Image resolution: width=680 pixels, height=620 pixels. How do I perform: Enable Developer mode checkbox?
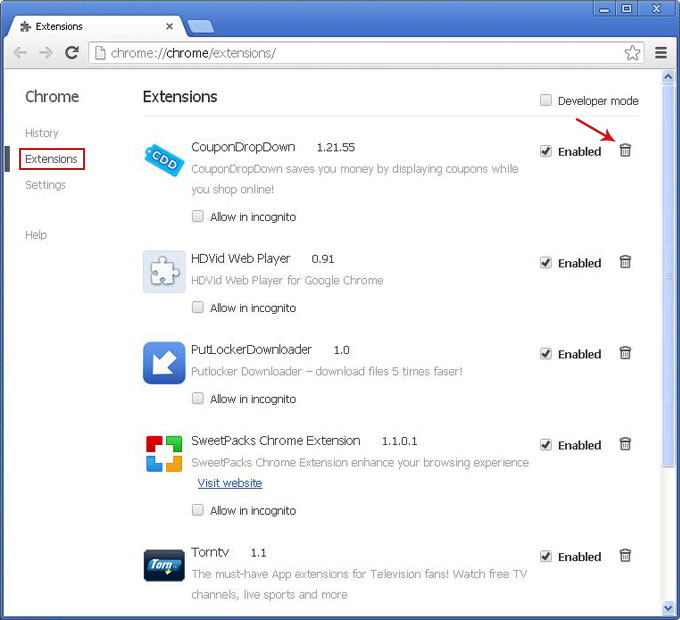[546, 100]
